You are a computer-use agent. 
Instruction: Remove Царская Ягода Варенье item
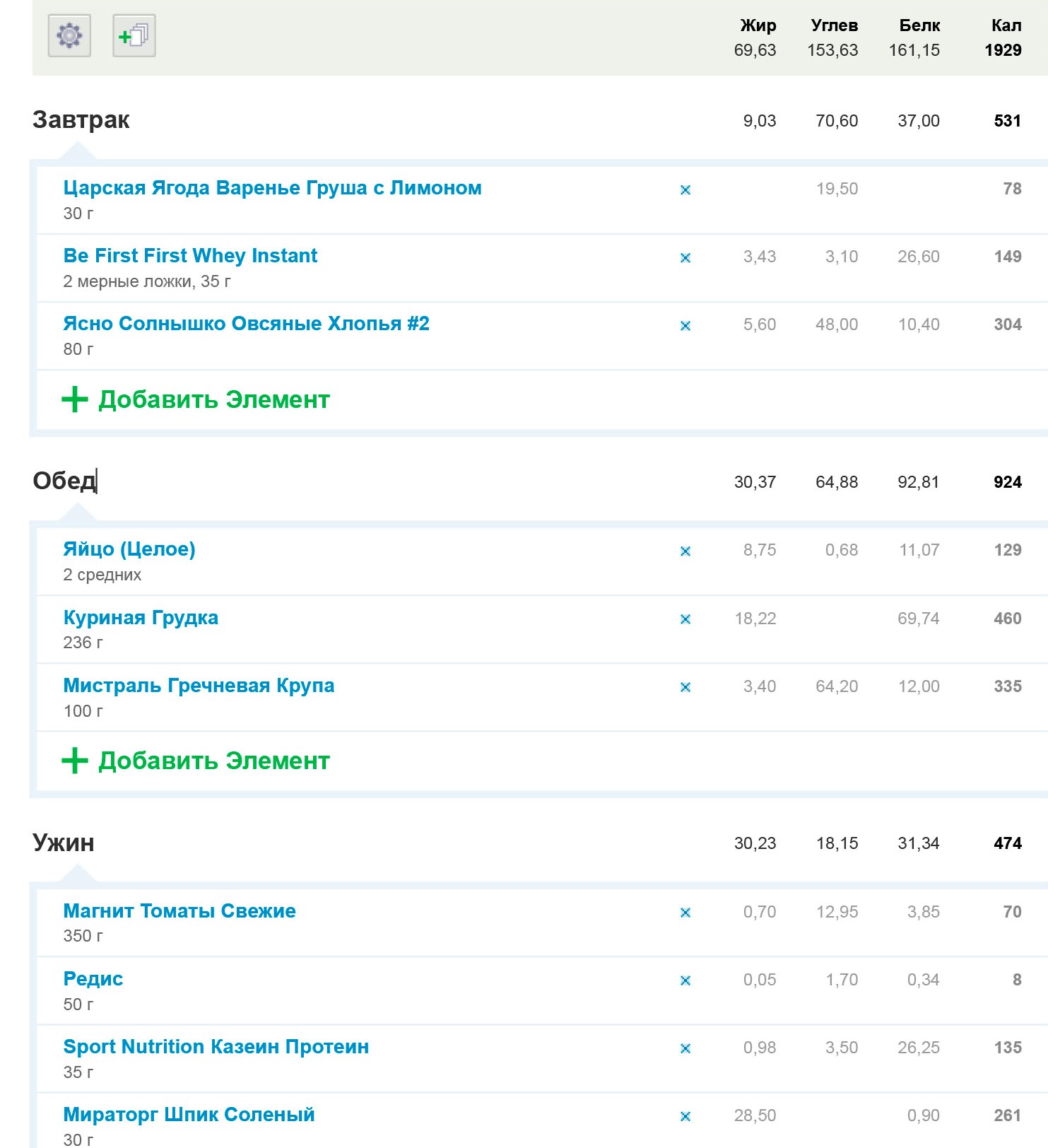pos(685,189)
